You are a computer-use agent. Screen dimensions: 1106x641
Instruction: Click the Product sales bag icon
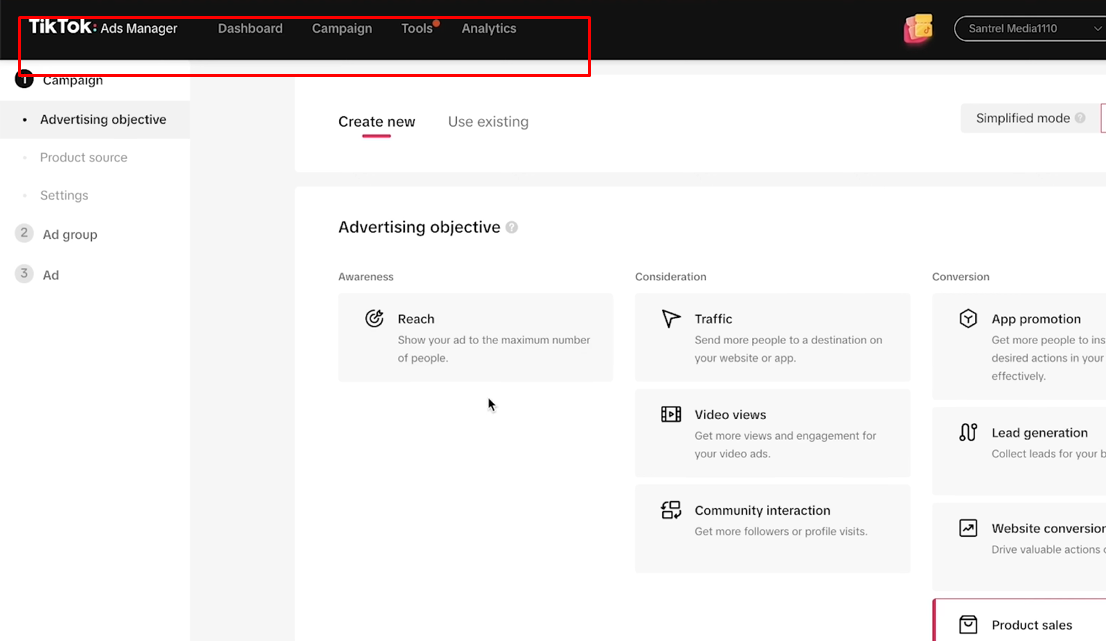click(968, 625)
